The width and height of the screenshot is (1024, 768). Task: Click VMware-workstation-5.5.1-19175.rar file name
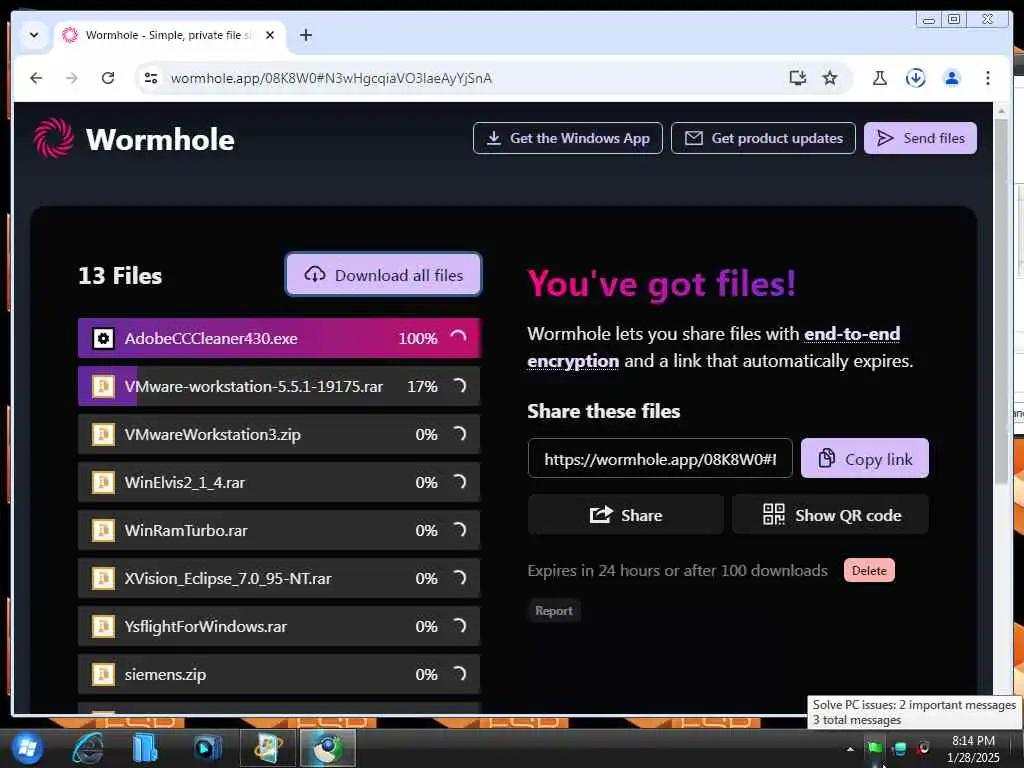[x=253, y=387]
